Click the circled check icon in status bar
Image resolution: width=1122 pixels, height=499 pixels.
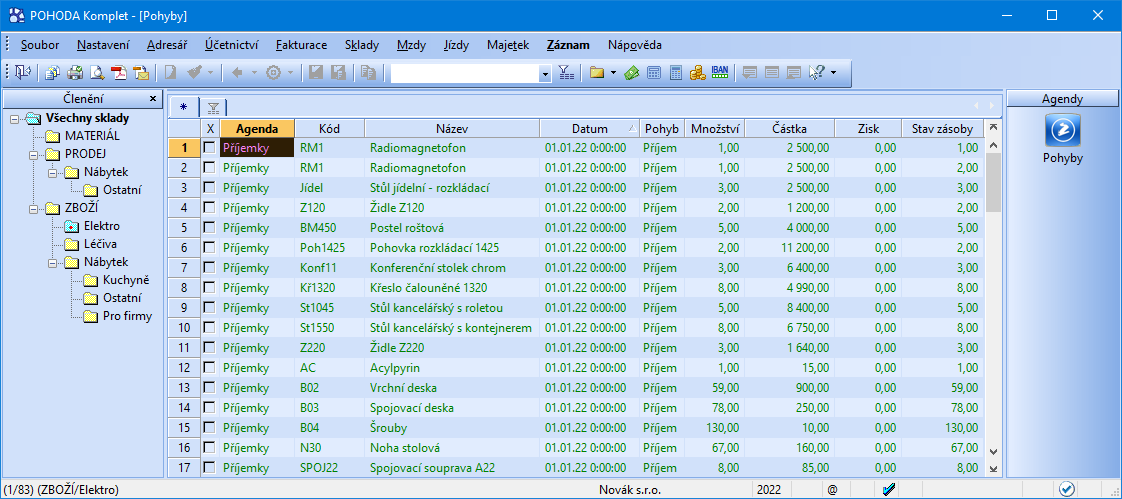[1067, 490]
